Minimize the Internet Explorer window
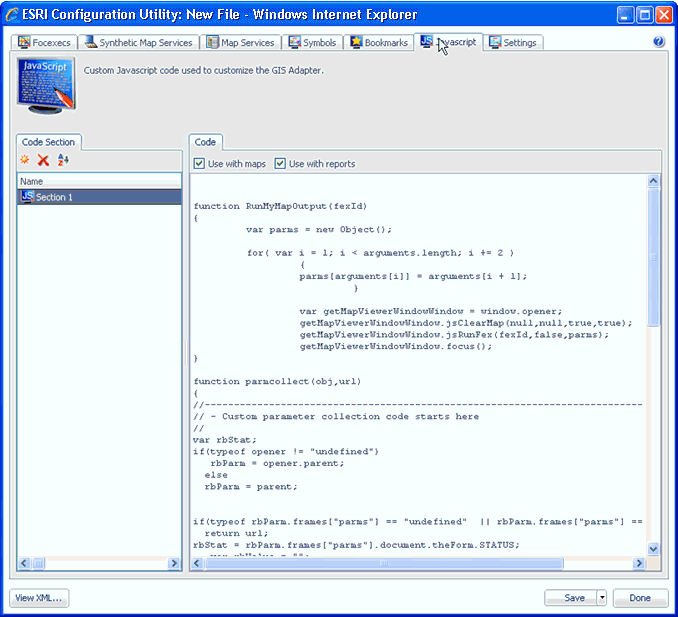678x617 pixels. click(x=625, y=16)
